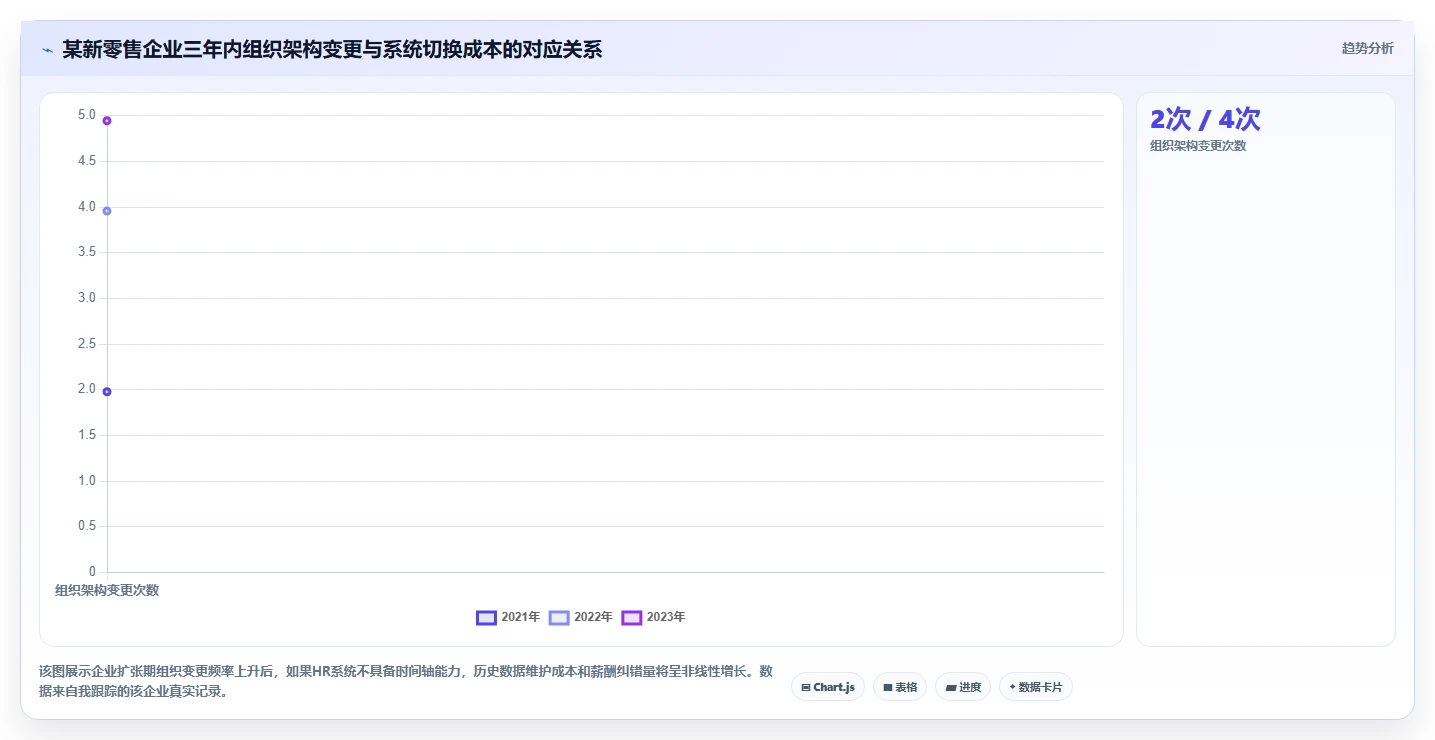Viewport: 1435px width, 740px height.
Task: Toggle the 2021年 legend item
Action: click(508, 617)
